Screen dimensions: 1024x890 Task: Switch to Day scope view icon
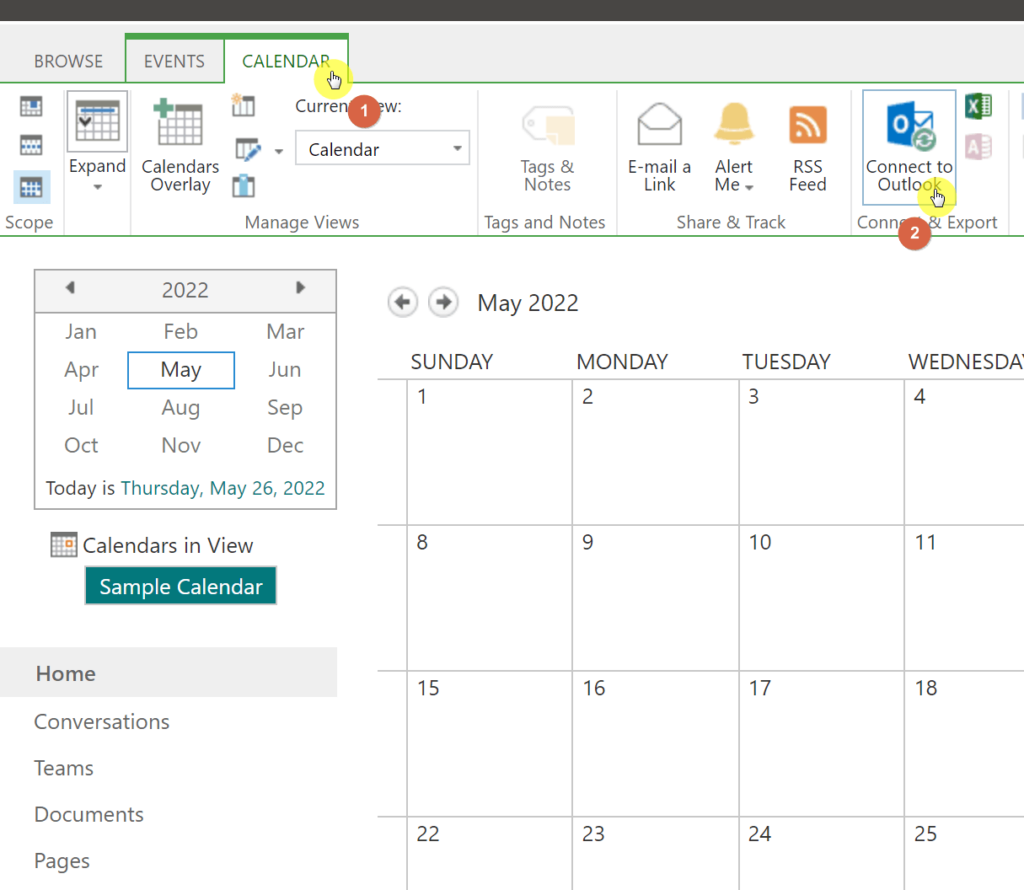point(31,106)
